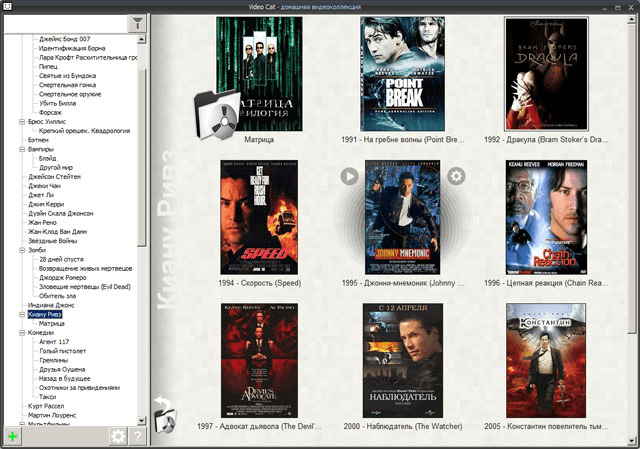This screenshot has height=449, width=640.
Task: Select Мартин Лоуренс tree item
Action: click(x=52, y=416)
